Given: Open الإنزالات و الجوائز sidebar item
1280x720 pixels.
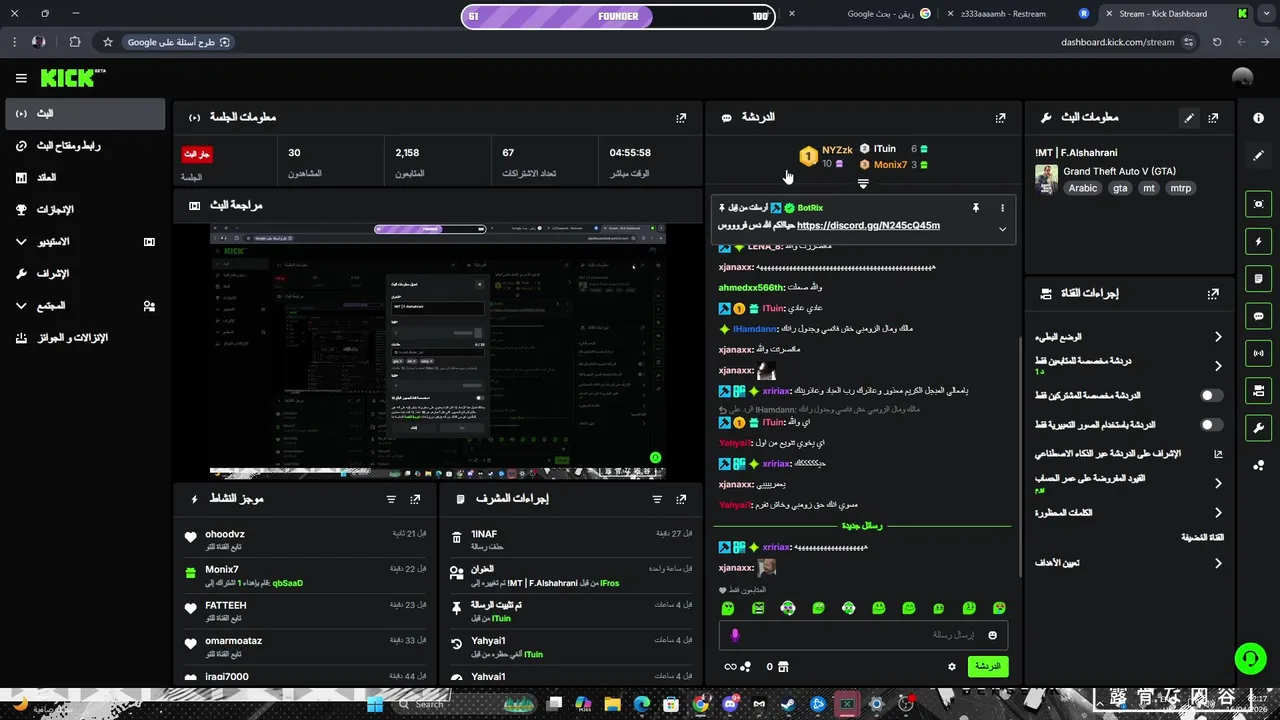Looking at the screenshot, I should coord(85,338).
